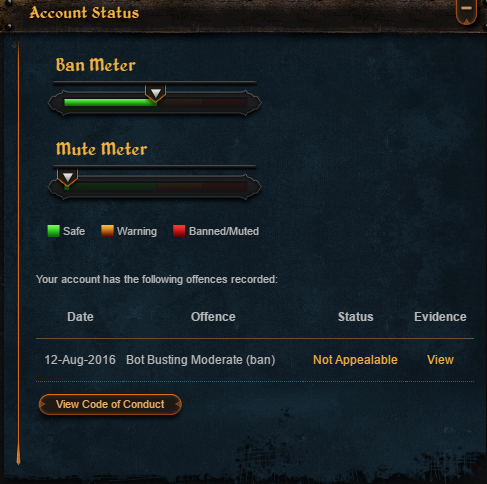Click the red zone of Ban Meter
Viewport: 487px width, 484px height.
tap(224, 102)
